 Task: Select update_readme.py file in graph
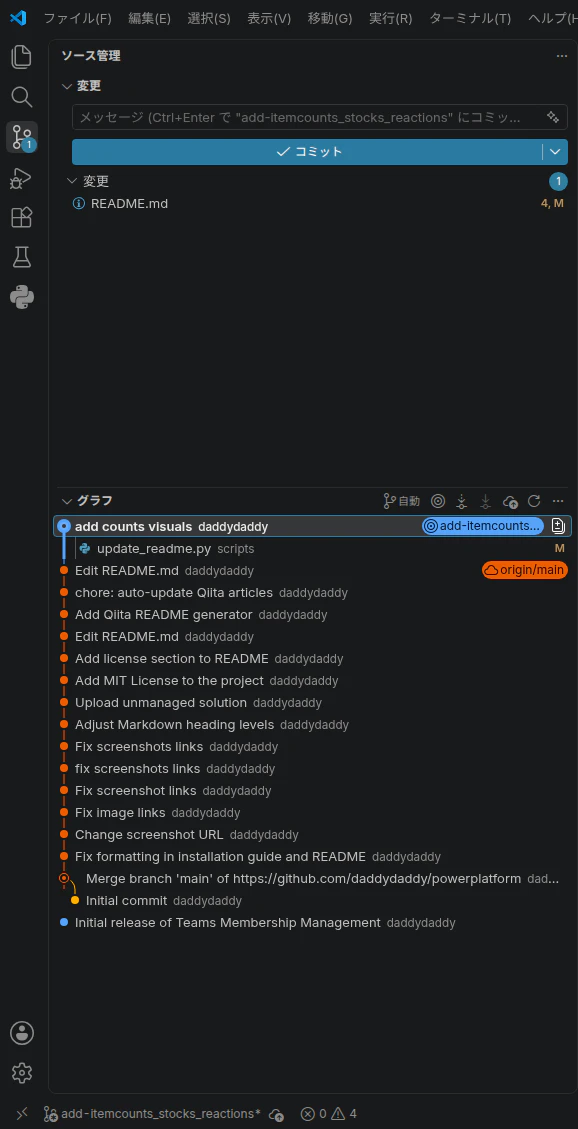312,549
